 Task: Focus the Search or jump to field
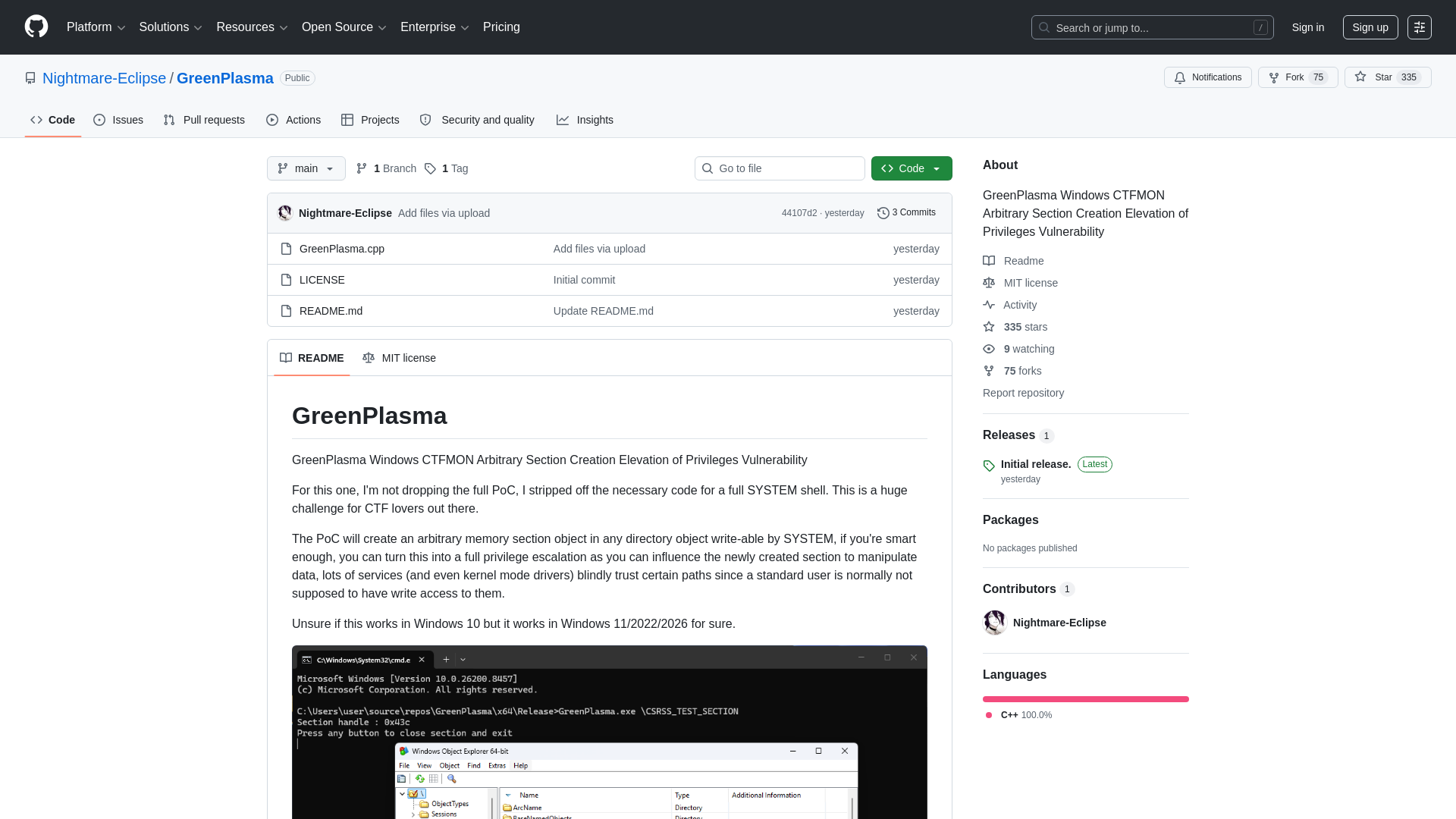point(1152,27)
